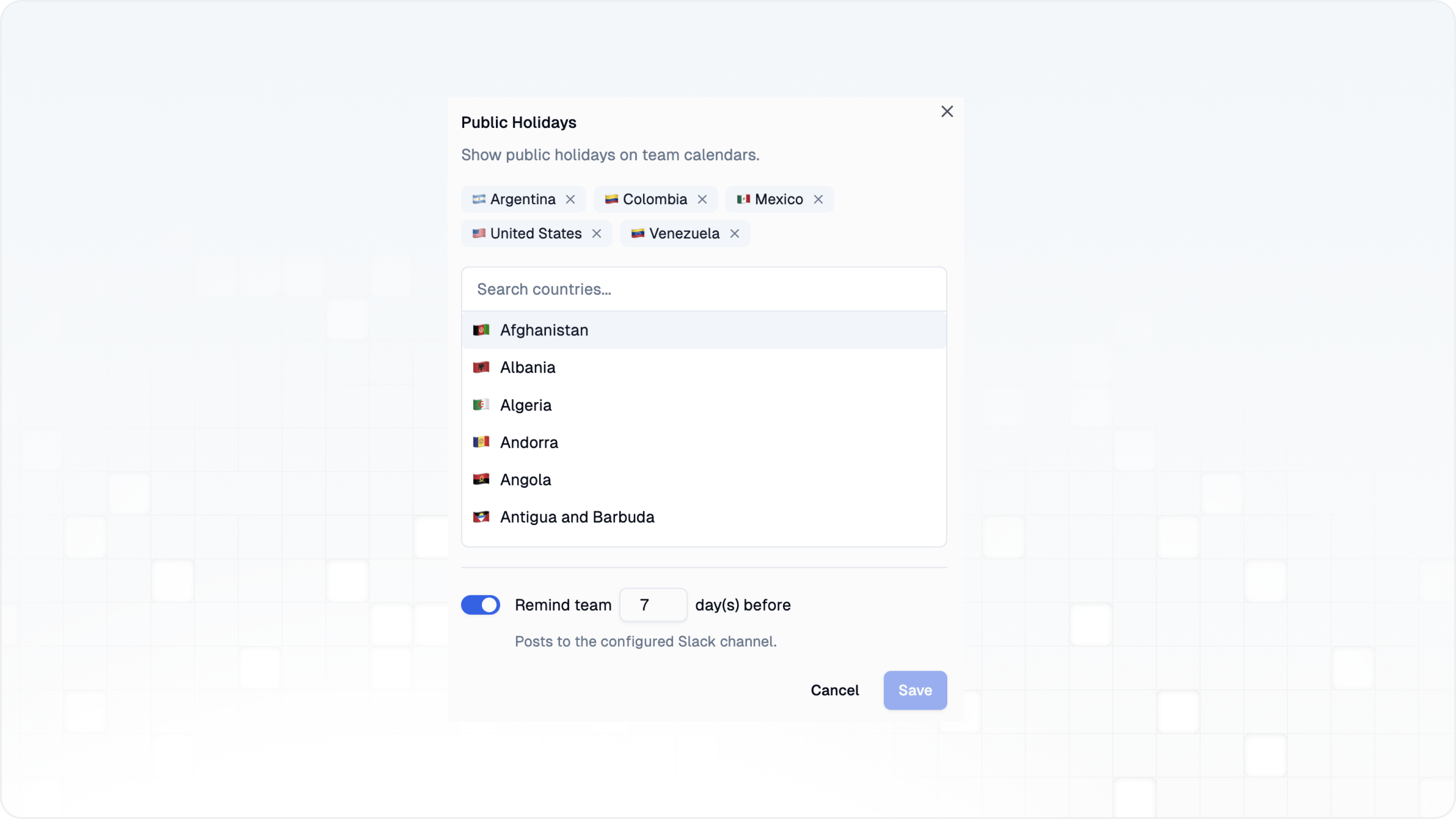Remove Argentina from selected countries
Image resolution: width=1456 pixels, height=819 pixels.
coord(570,200)
